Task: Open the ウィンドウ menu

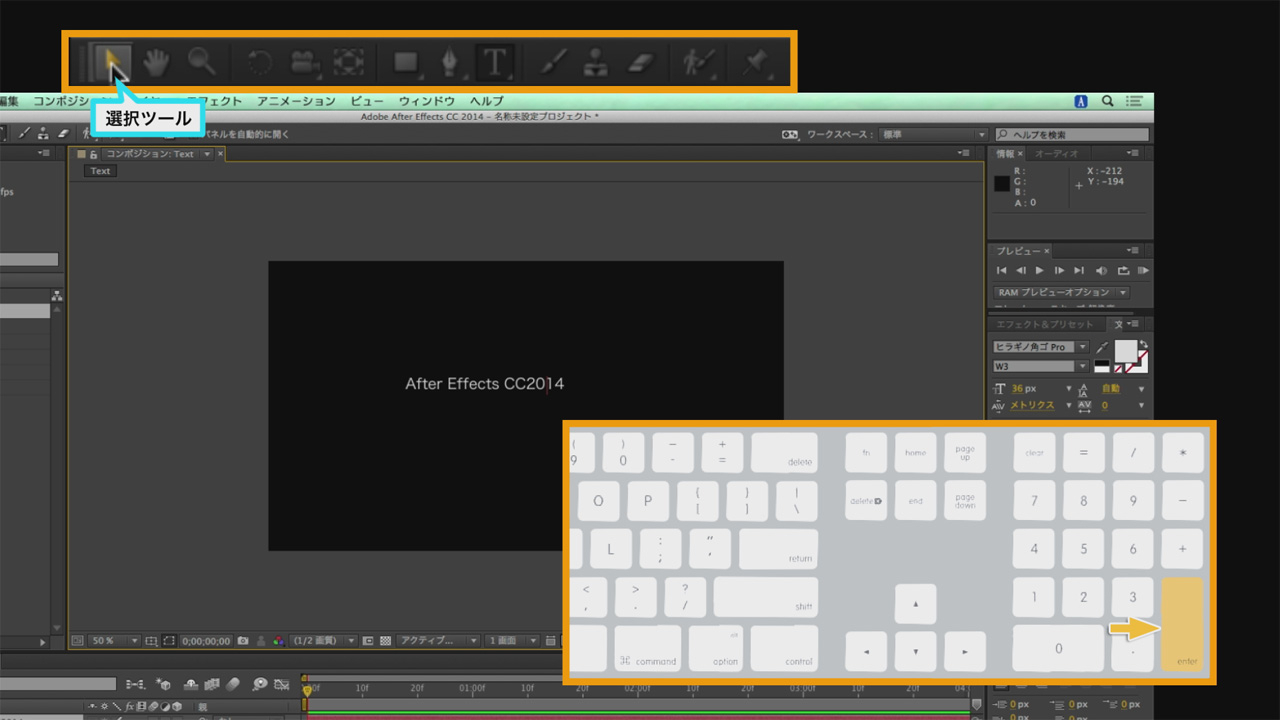Action: (x=427, y=101)
